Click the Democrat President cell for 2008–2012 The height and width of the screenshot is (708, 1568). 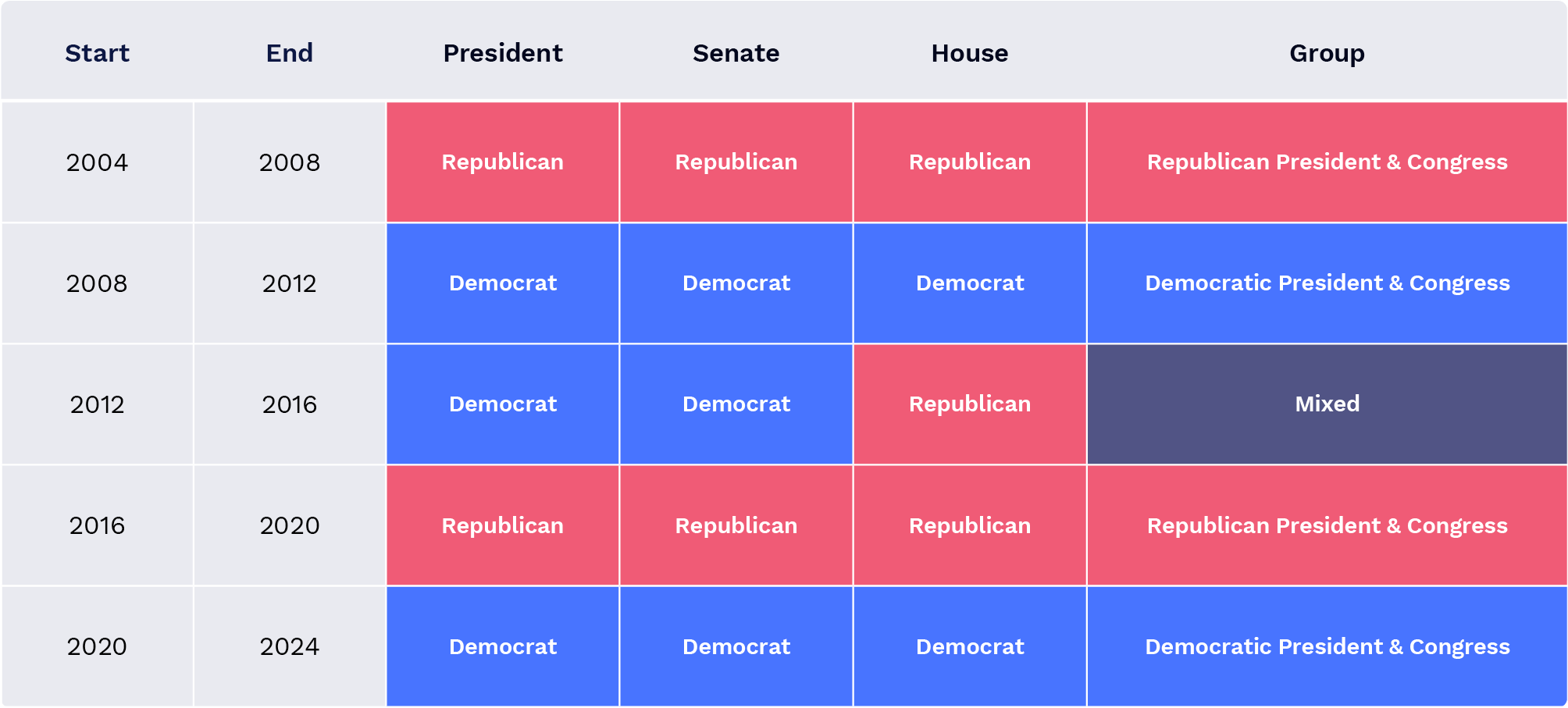coord(503,283)
